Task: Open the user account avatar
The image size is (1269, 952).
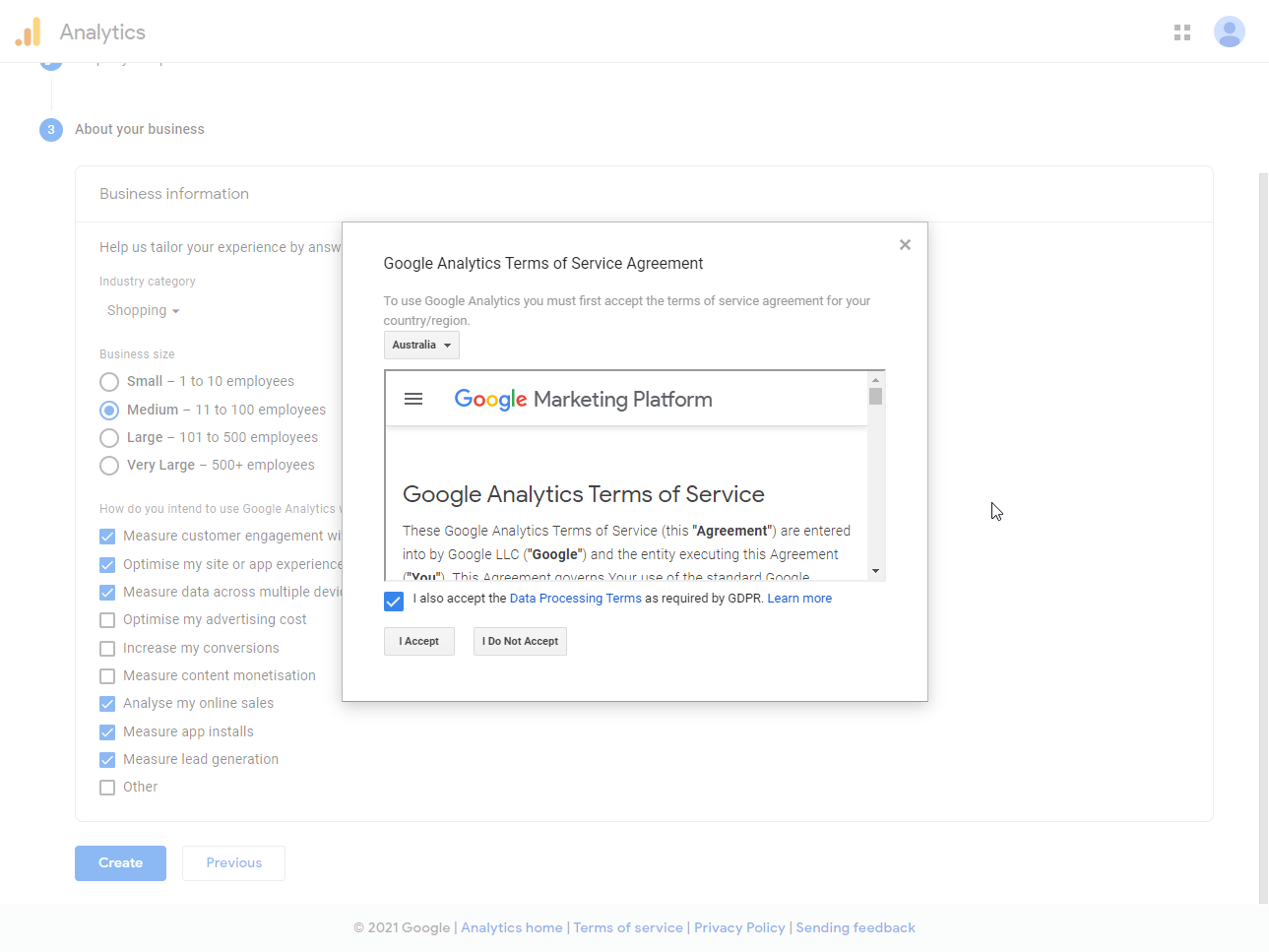Action: click(1229, 32)
